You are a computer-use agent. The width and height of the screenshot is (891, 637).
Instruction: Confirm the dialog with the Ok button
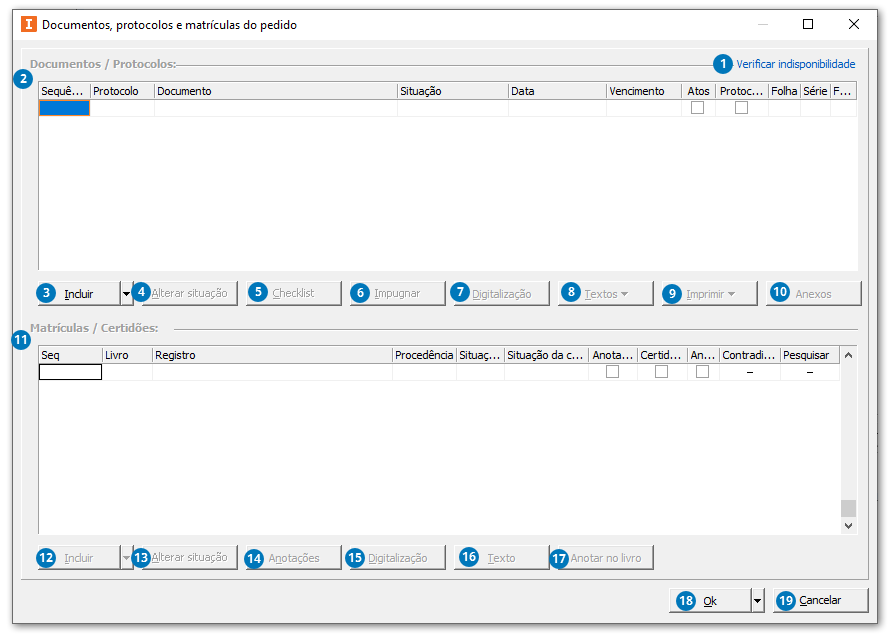(712, 599)
